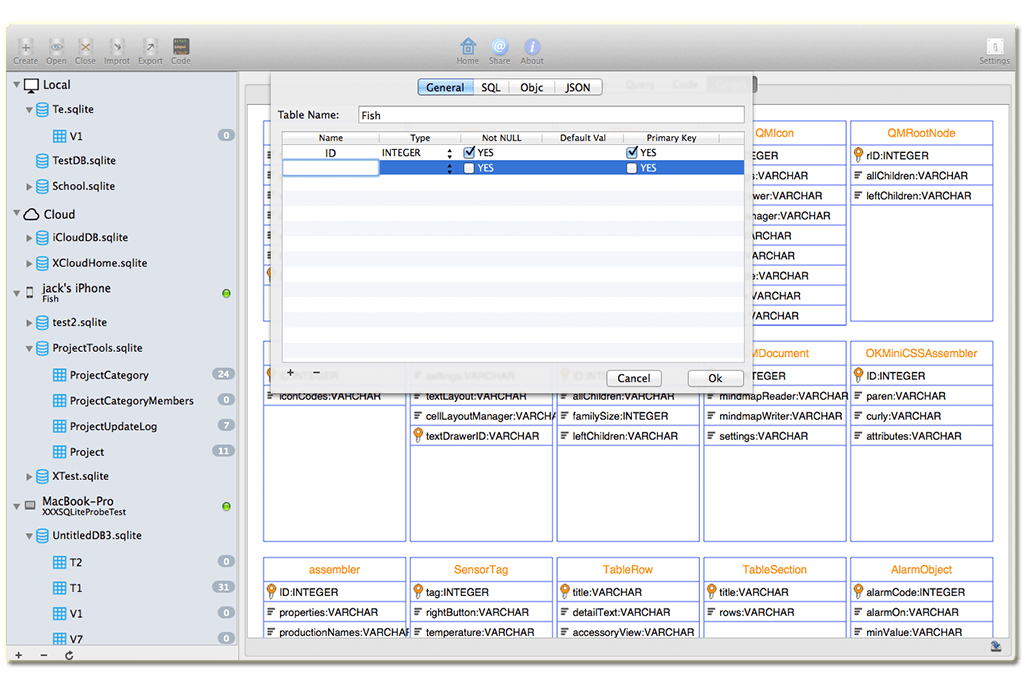Click the sidebar refresh icon
The width and height of the screenshot is (1024, 683).
point(69,655)
